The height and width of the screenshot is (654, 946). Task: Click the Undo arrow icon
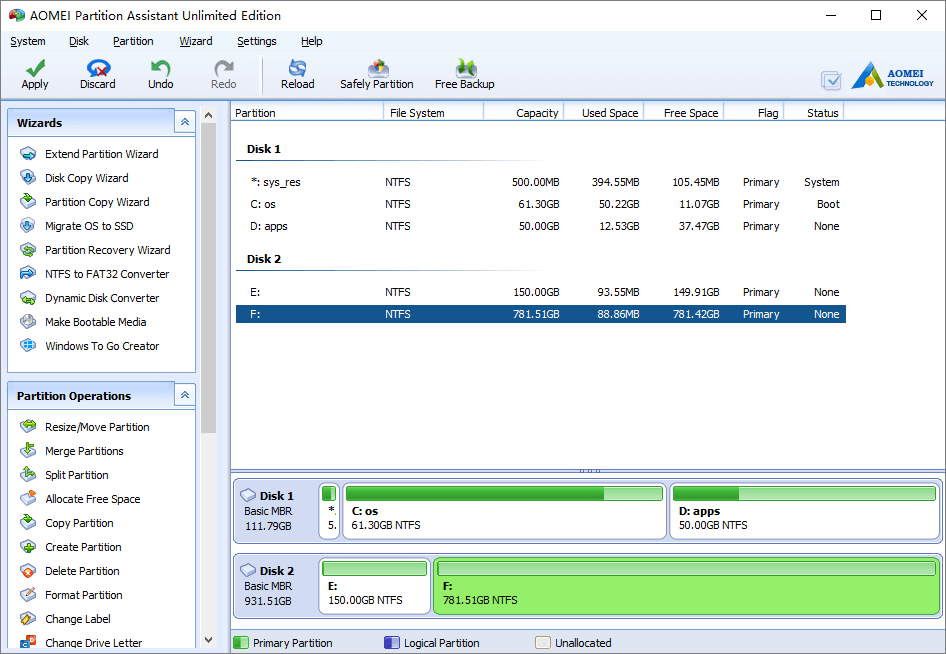click(160, 68)
